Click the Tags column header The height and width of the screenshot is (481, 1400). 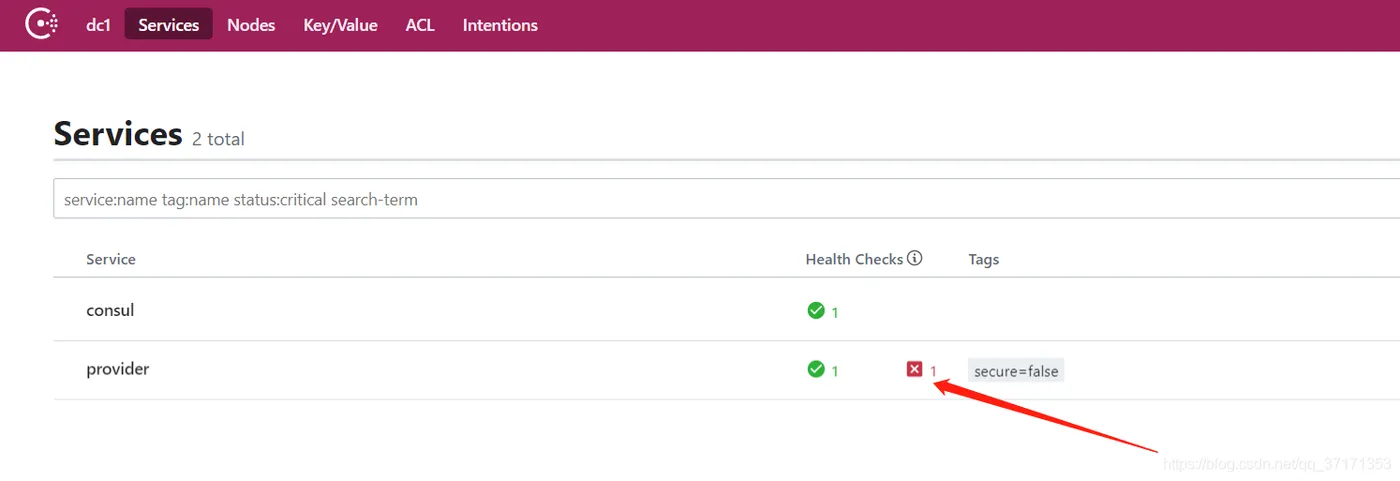point(983,259)
